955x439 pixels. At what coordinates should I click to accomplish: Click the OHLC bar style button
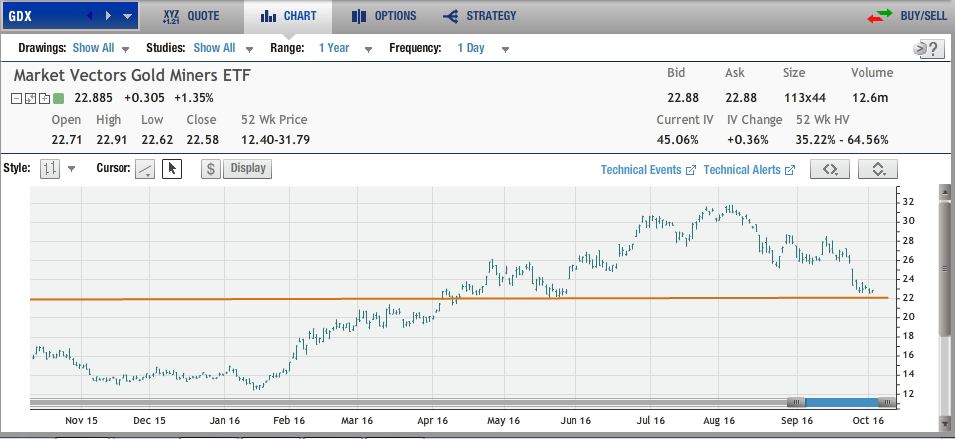(49, 169)
